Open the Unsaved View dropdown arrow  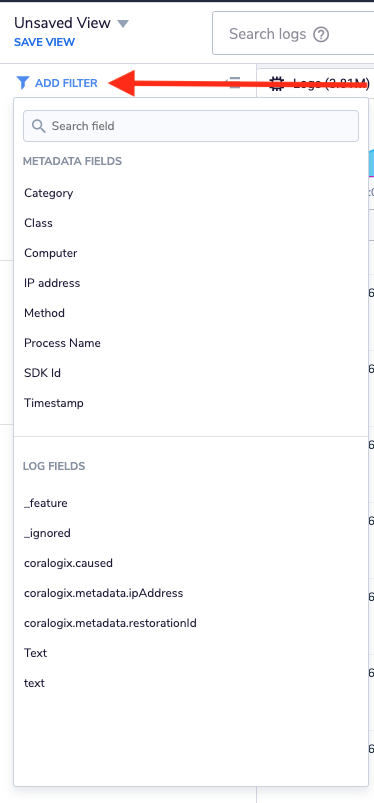[123, 24]
